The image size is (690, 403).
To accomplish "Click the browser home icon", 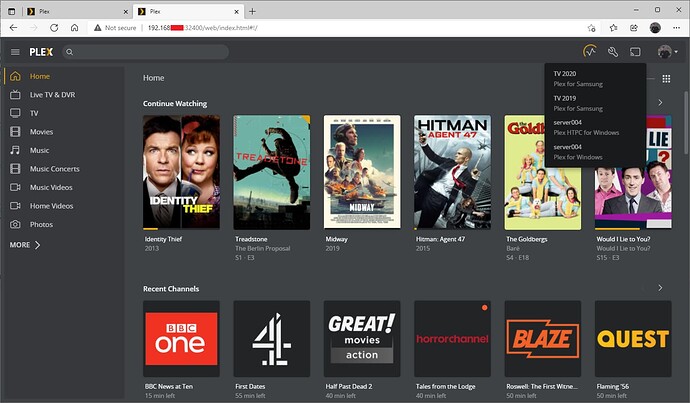I will tap(74, 28).
